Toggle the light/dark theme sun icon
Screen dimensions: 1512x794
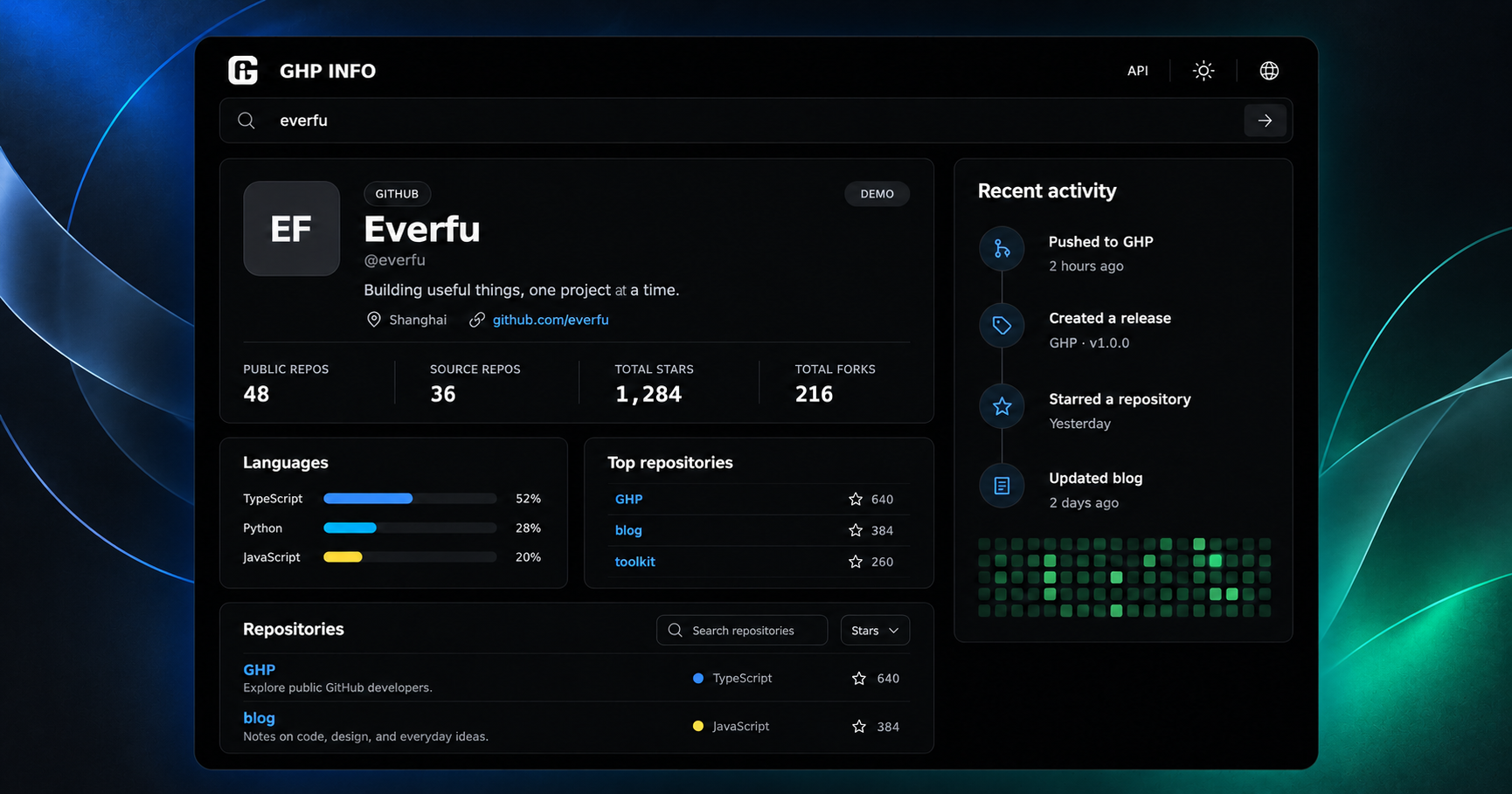click(x=1203, y=71)
